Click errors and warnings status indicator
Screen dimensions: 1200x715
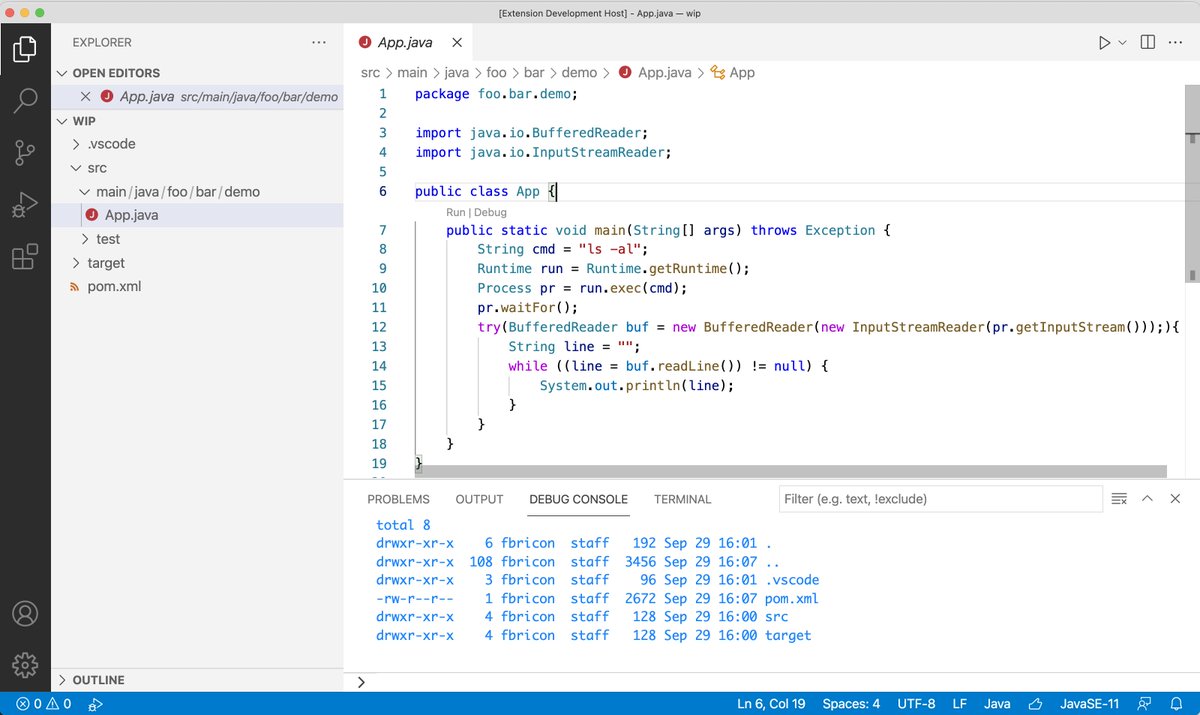pyautogui.click(x=43, y=704)
